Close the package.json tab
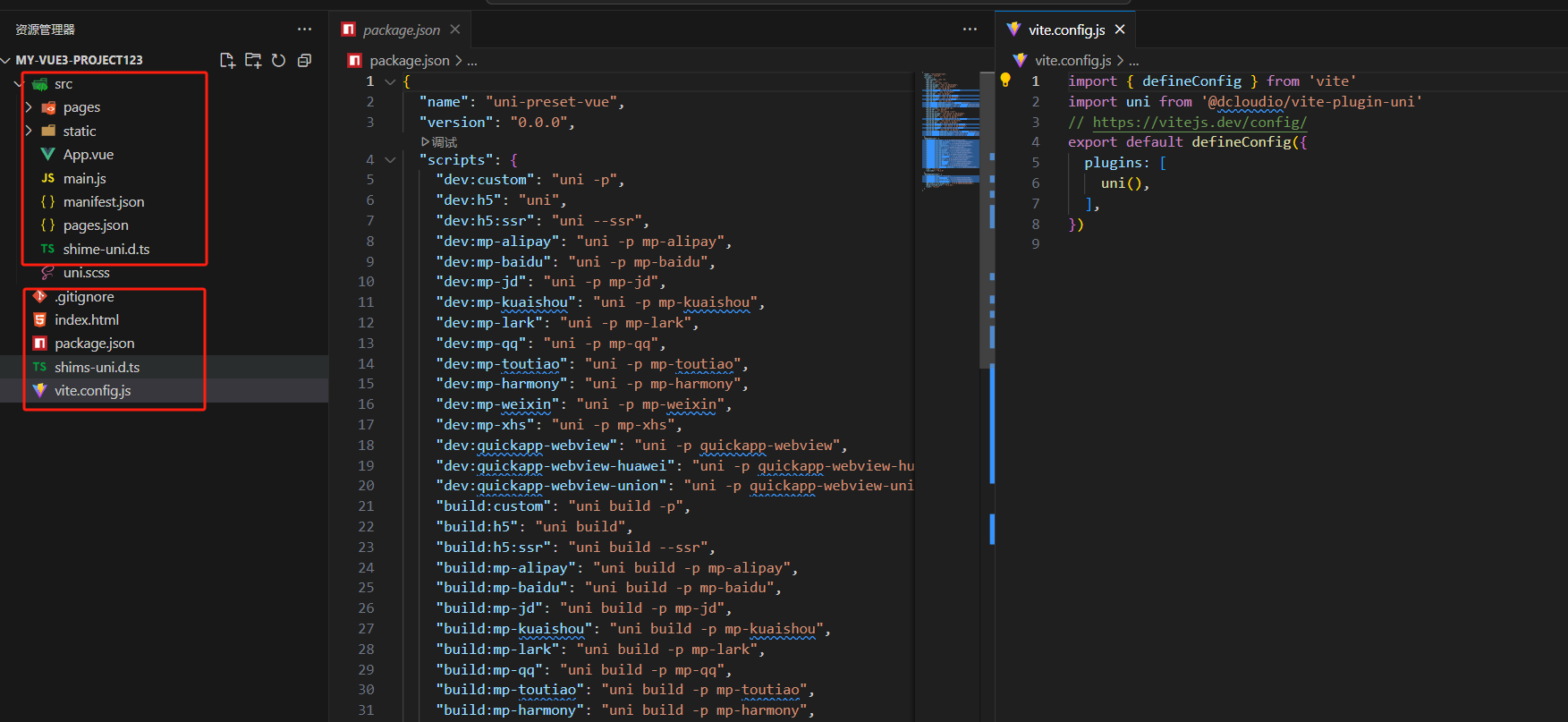 (455, 30)
